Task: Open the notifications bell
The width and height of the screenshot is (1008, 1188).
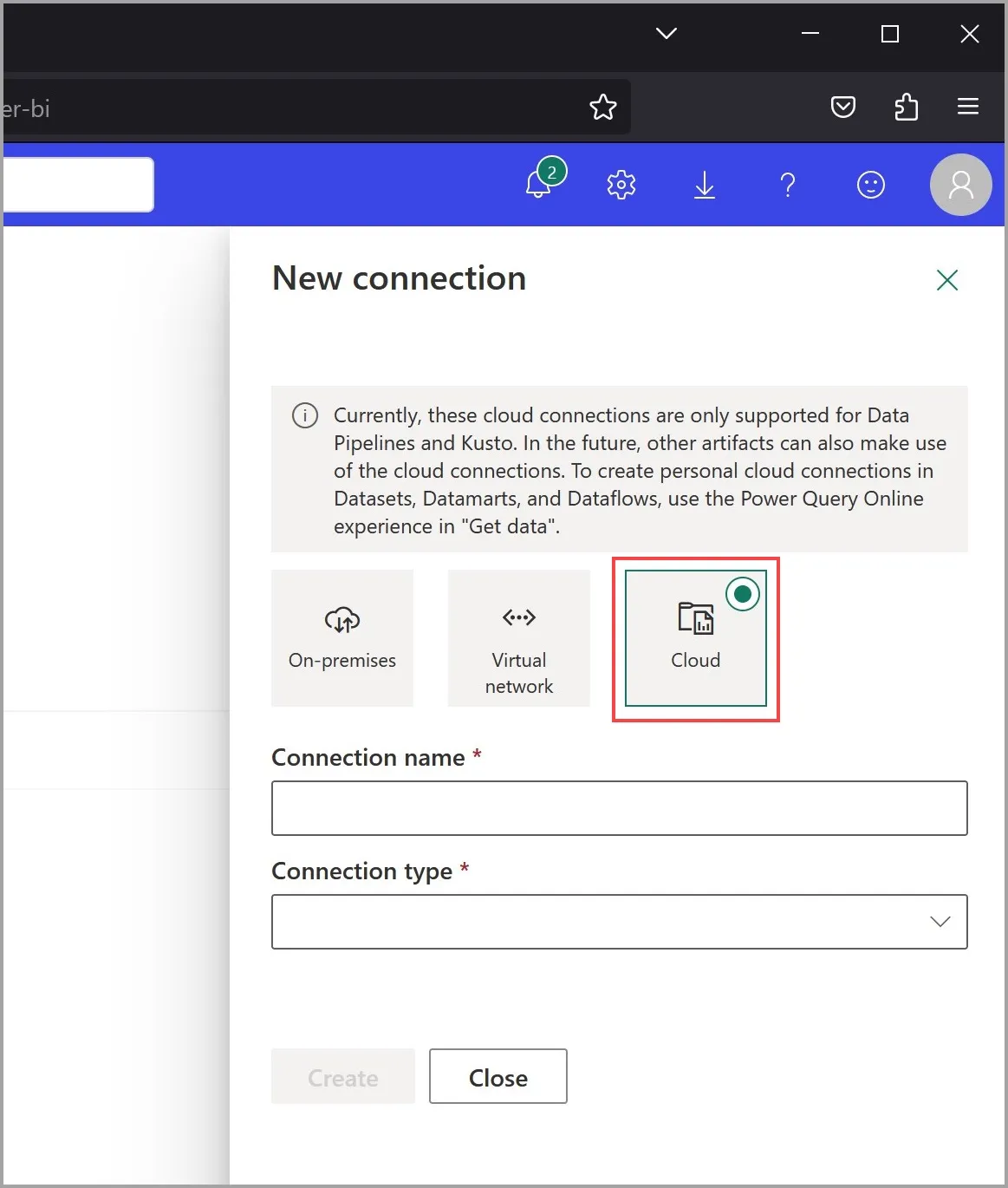Action: [539, 184]
